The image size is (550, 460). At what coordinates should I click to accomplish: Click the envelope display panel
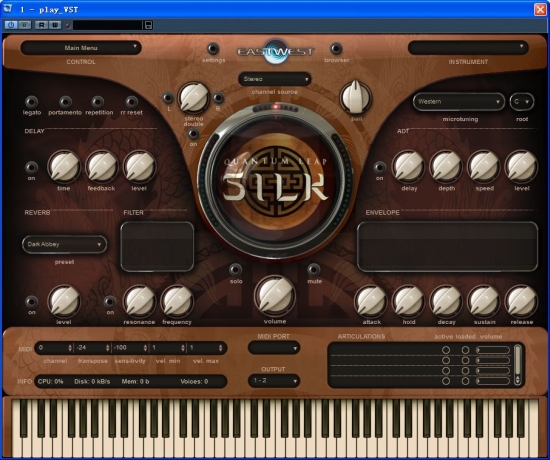447,246
